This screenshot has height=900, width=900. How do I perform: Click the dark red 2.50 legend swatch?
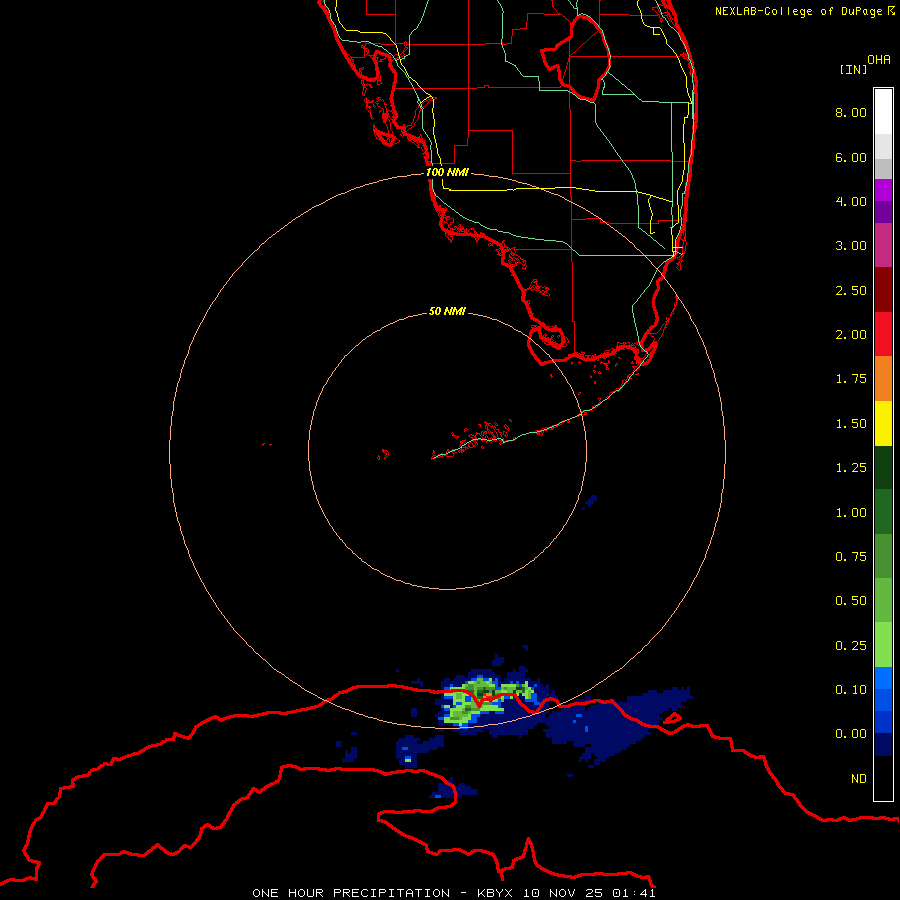[x=883, y=290]
